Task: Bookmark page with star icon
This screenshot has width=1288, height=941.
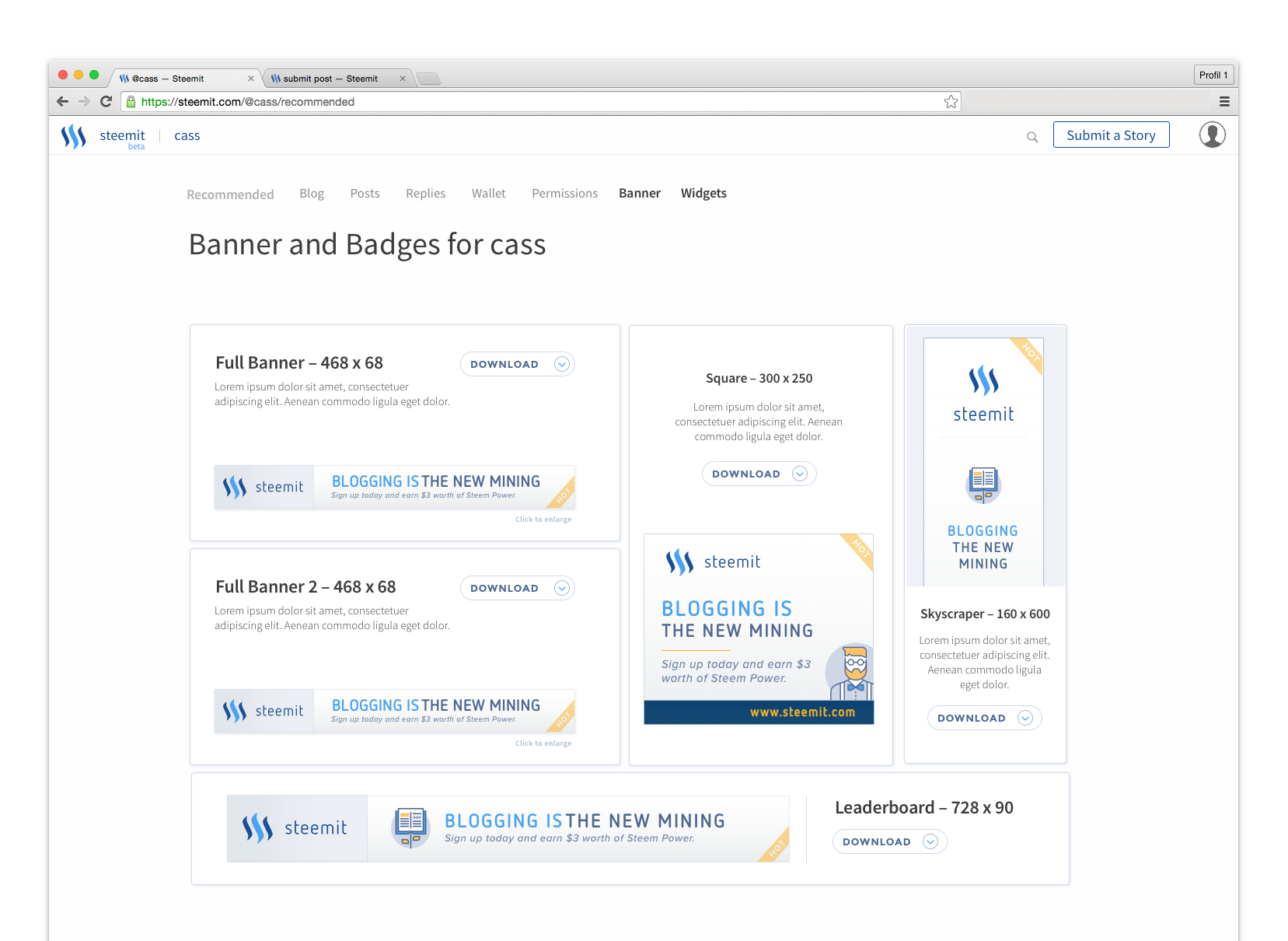Action: [951, 102]
